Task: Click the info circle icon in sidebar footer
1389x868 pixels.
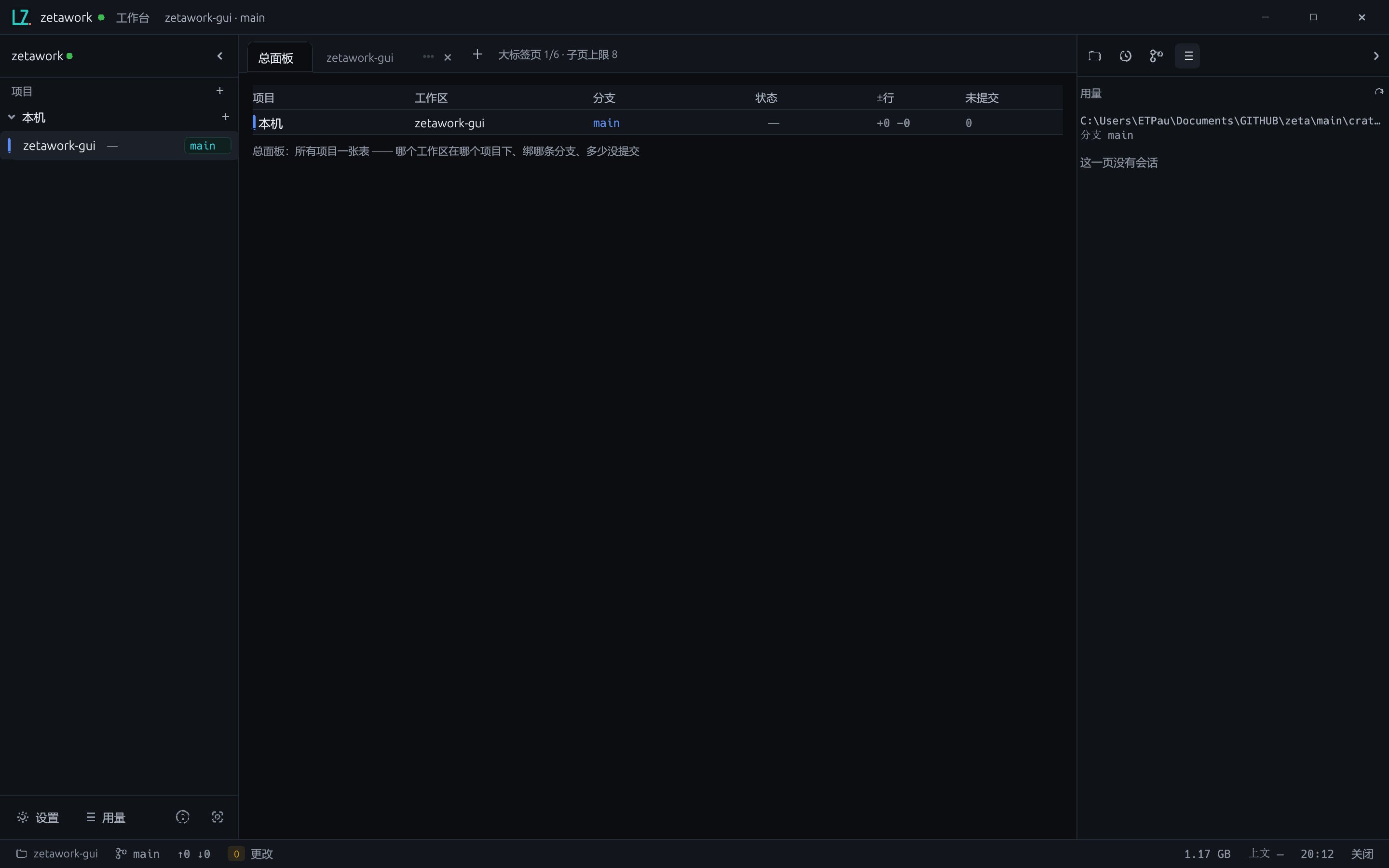Action: 182,817
